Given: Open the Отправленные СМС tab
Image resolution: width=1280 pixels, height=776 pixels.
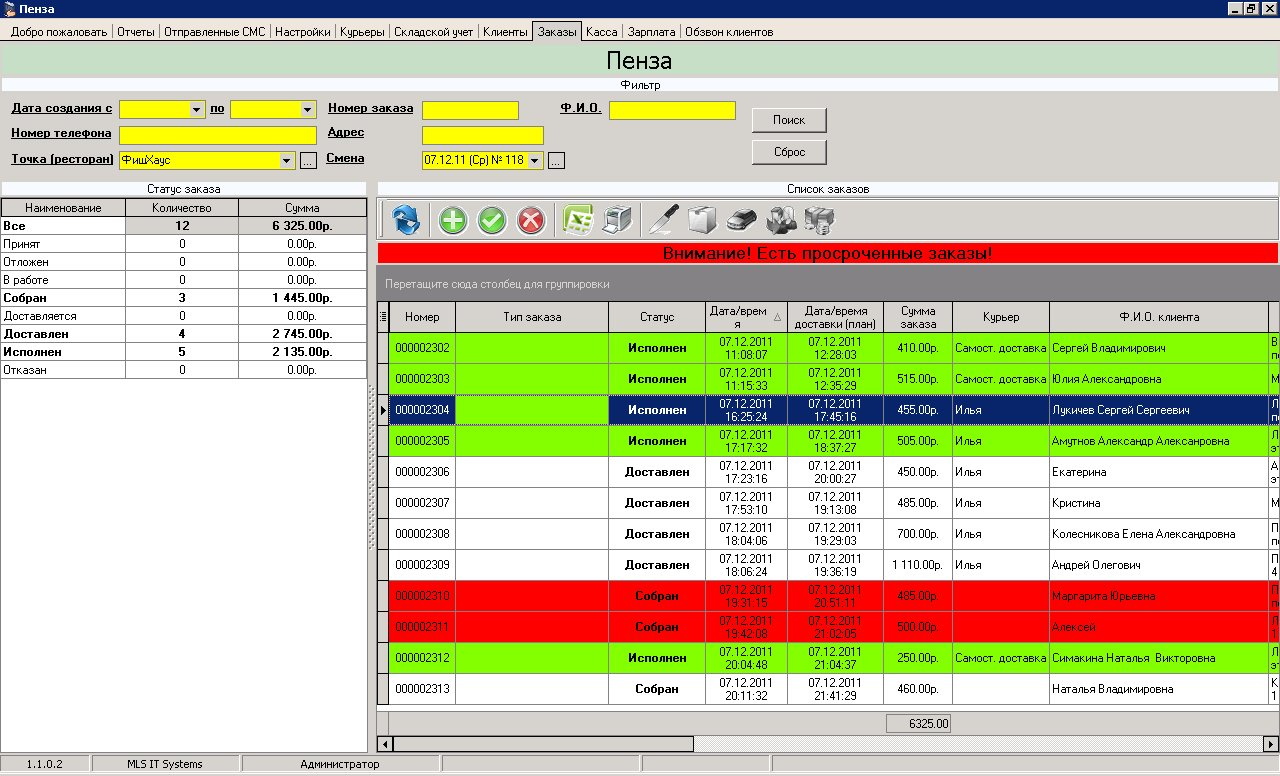Looking at the screenshot, I should tap(214, 31).
